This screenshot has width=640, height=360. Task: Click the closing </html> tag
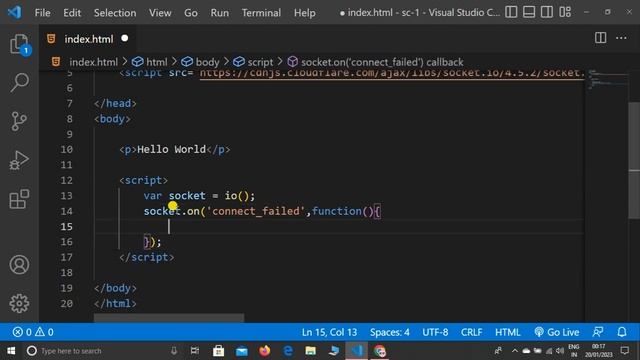(x=115, y=304)
